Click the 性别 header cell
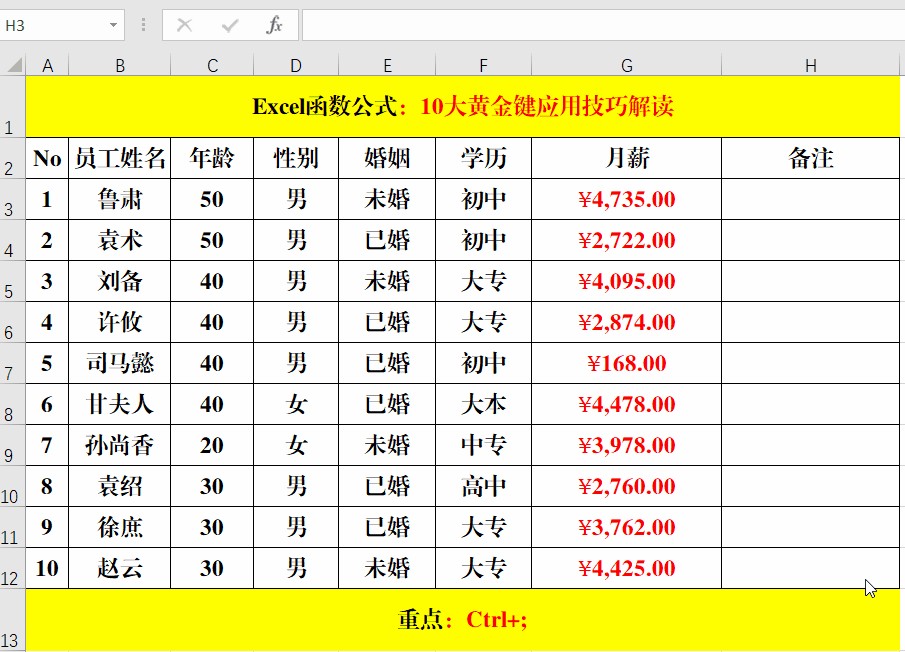Image resolution: width=905 pixels, height=652 pixels. tap(296, 158)
